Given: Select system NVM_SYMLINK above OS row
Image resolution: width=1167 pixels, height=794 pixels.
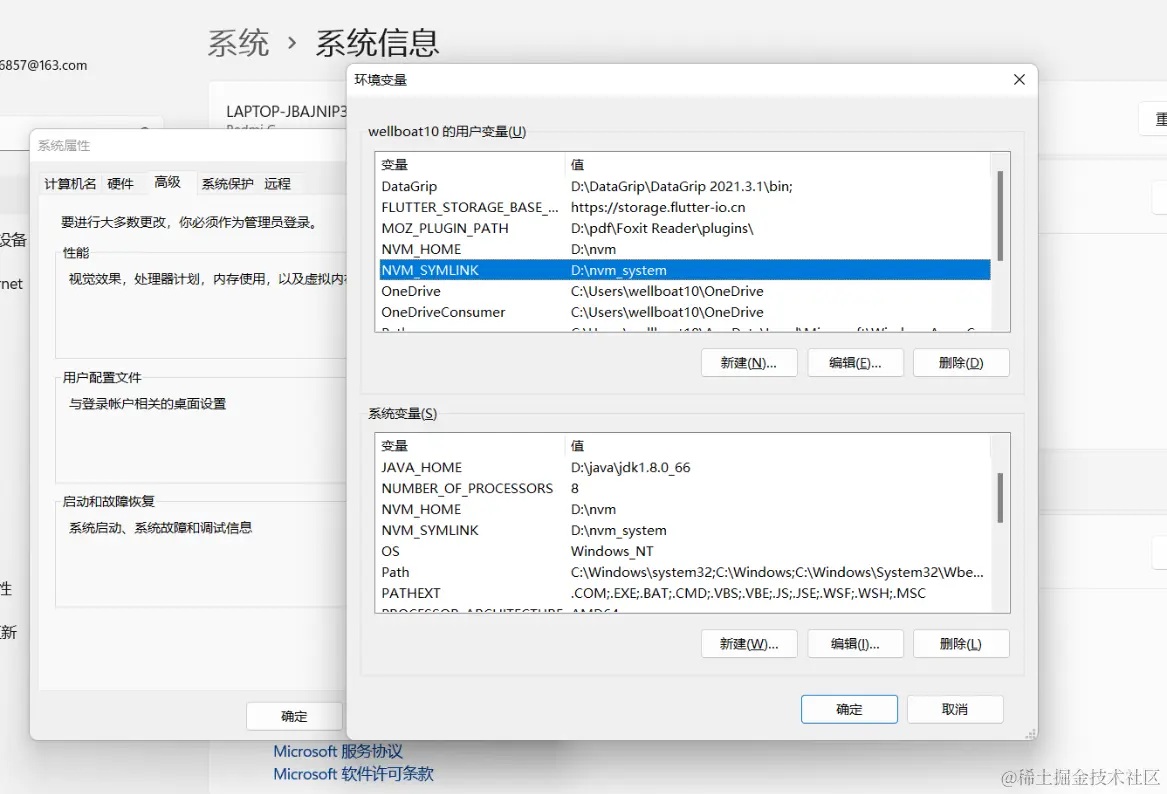Looking at the screenshot, I should click(x=683, y=530).
